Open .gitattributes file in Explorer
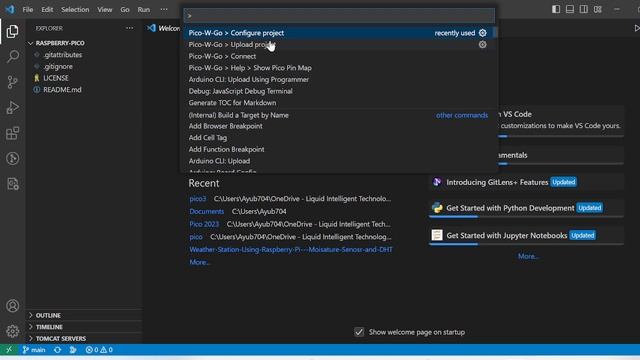This screenshot has height=360, width=640. point(62,55)
